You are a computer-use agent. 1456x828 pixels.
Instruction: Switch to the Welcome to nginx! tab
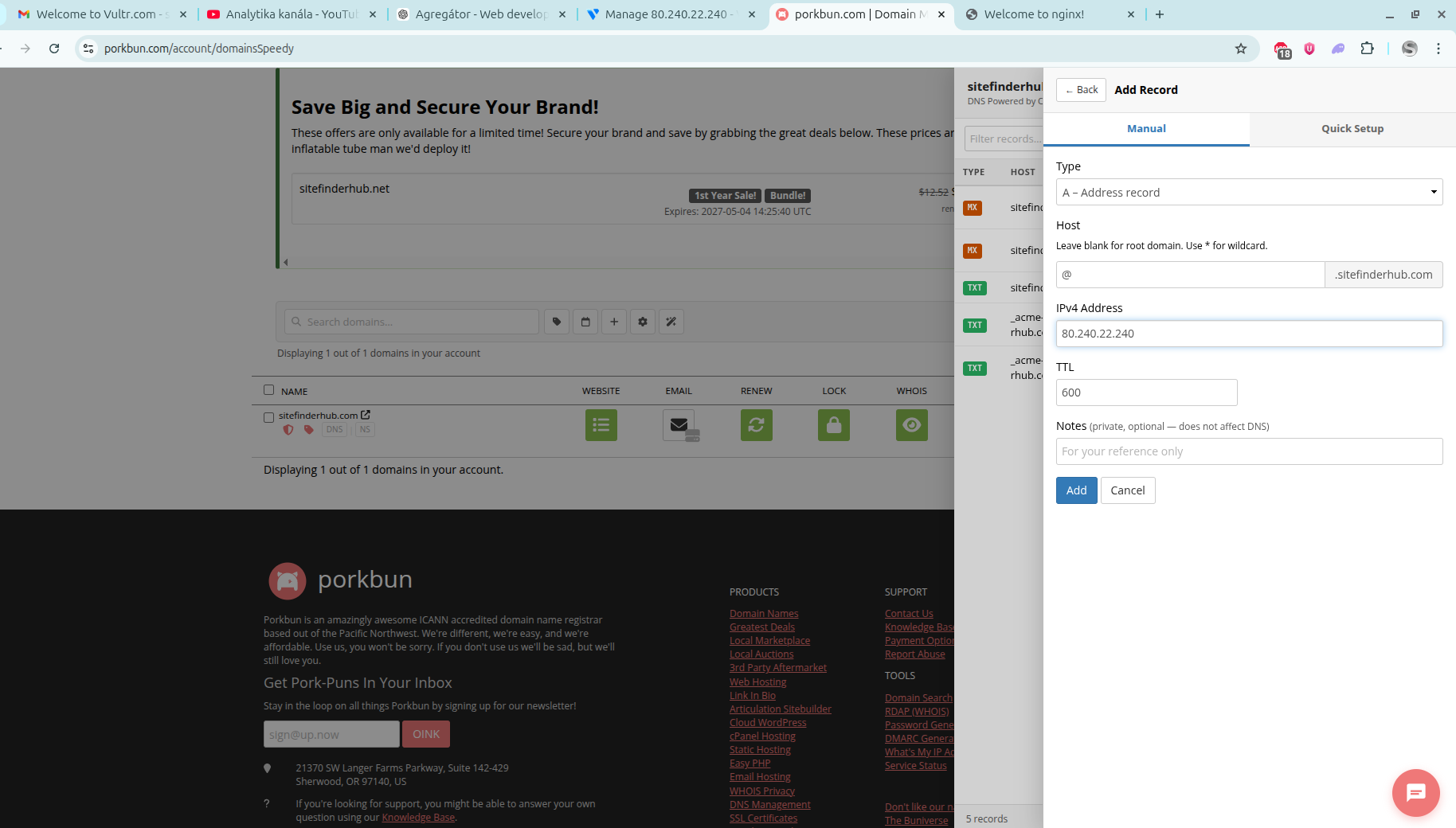point(1050,14)
